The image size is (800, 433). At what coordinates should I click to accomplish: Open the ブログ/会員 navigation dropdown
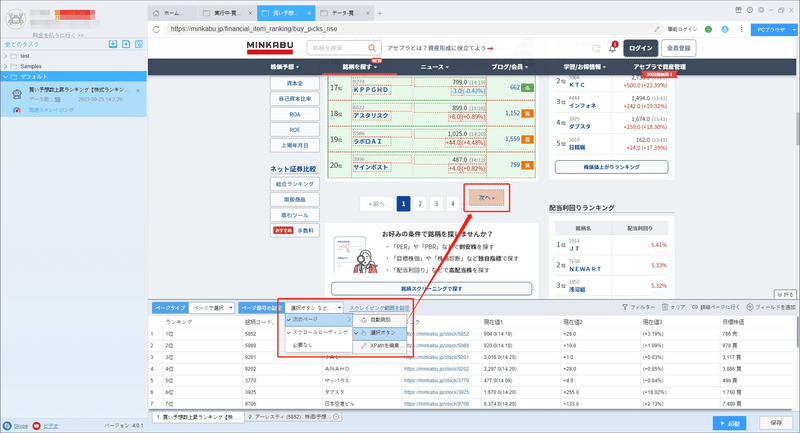(510, 67)
